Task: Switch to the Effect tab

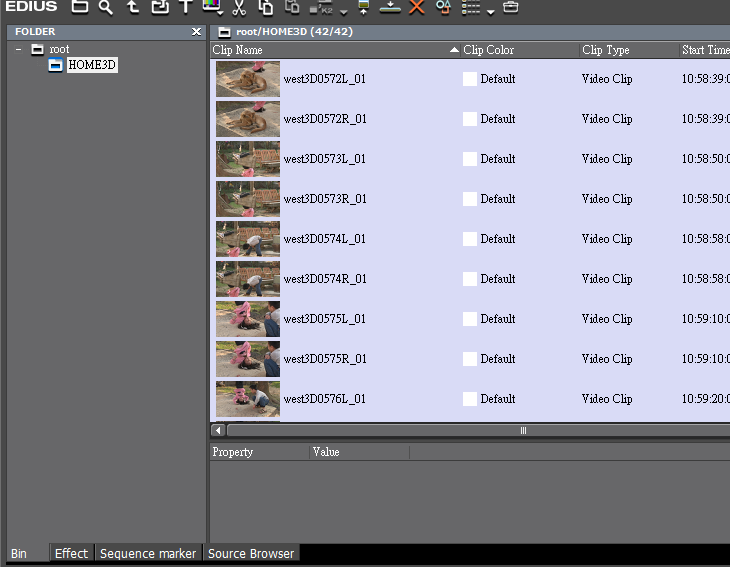Action: coord(71,554)
